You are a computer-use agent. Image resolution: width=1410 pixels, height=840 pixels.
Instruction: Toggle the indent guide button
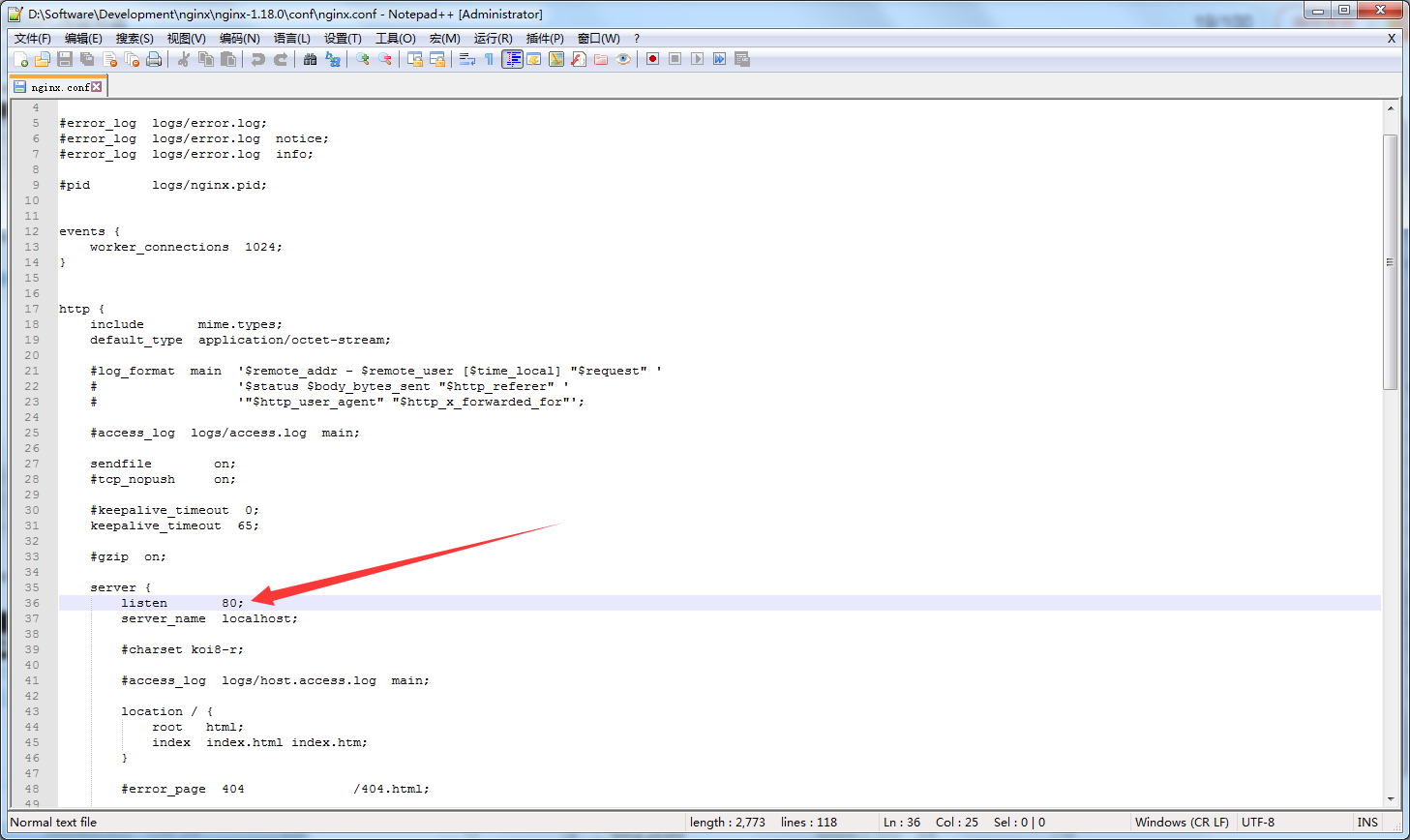[x=512, y=59]
